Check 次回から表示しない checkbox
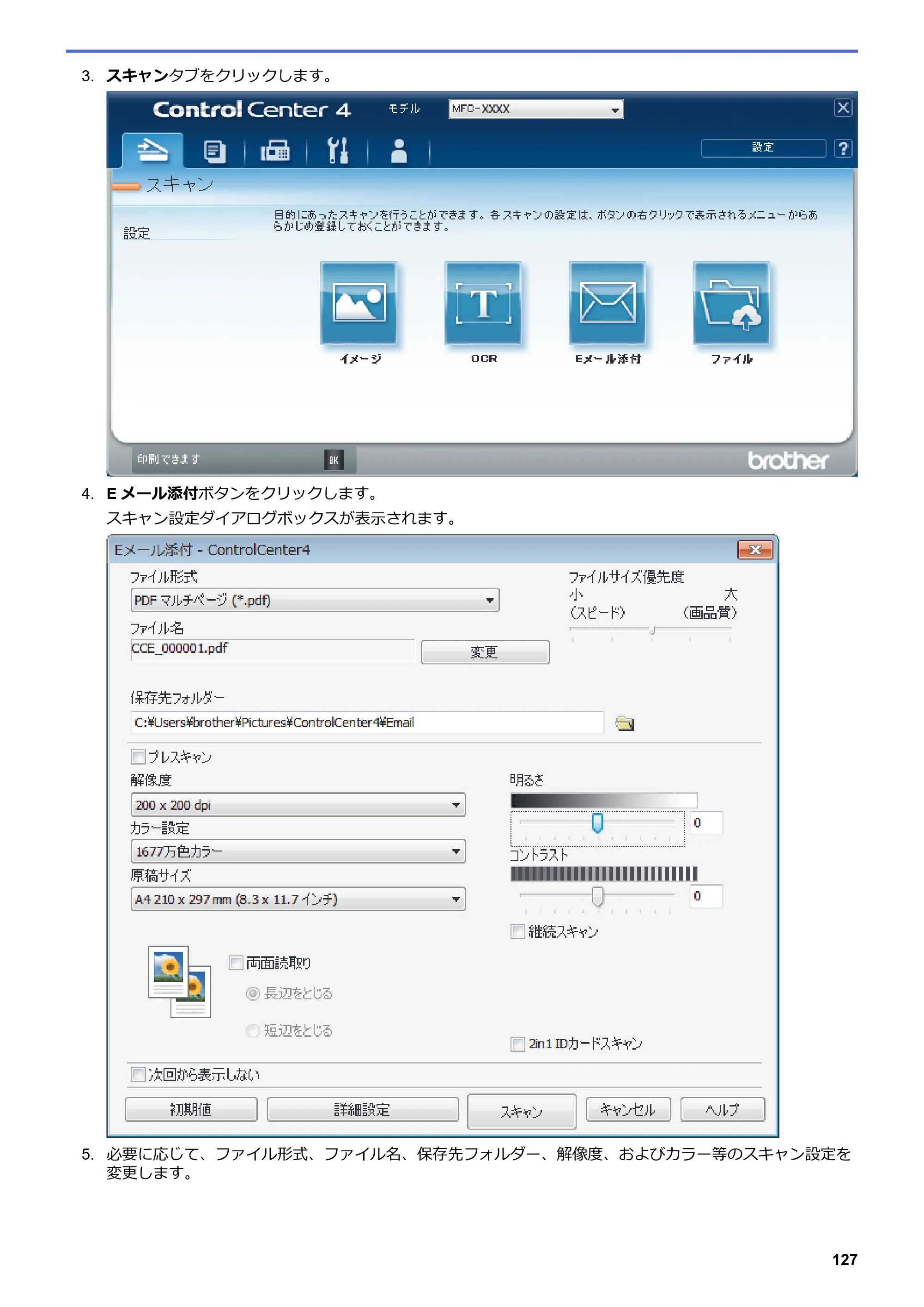 click(x=138, y=1075)
